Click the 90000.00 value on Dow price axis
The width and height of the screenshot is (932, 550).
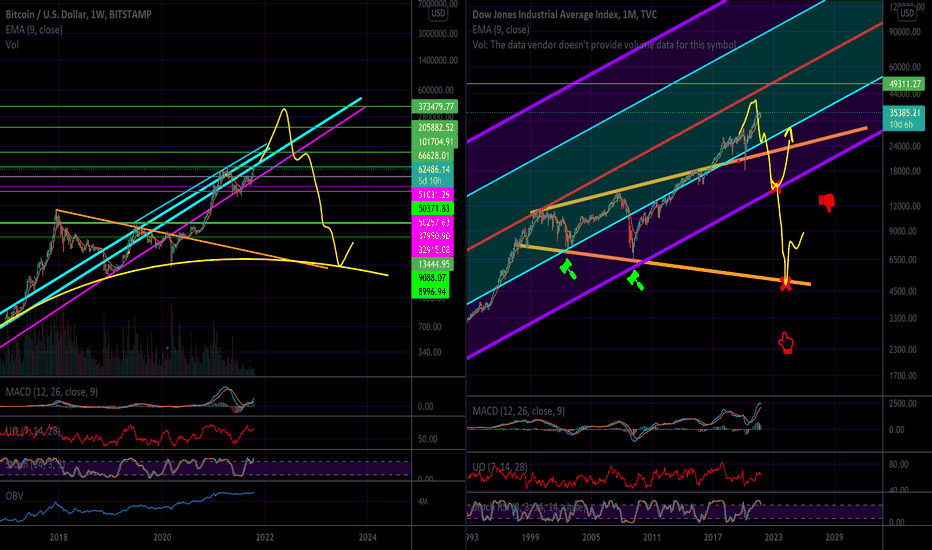[905, 32]
